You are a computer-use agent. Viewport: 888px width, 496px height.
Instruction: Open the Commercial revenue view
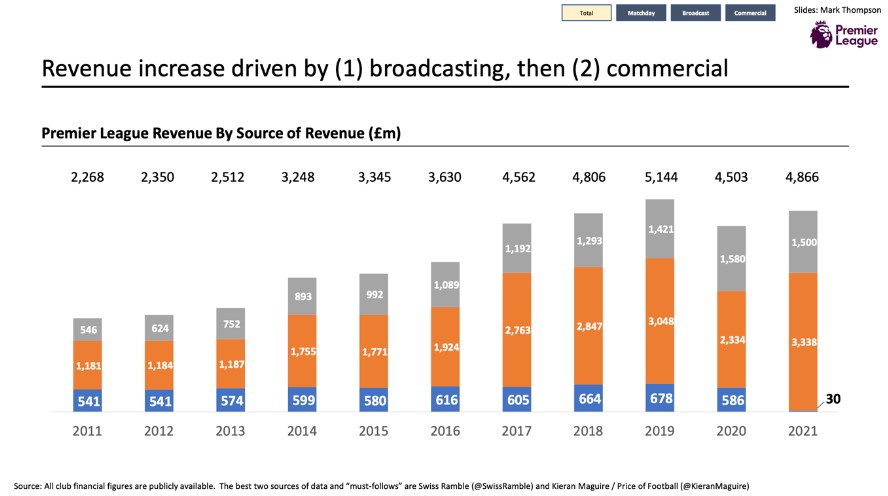pos(751,13)
